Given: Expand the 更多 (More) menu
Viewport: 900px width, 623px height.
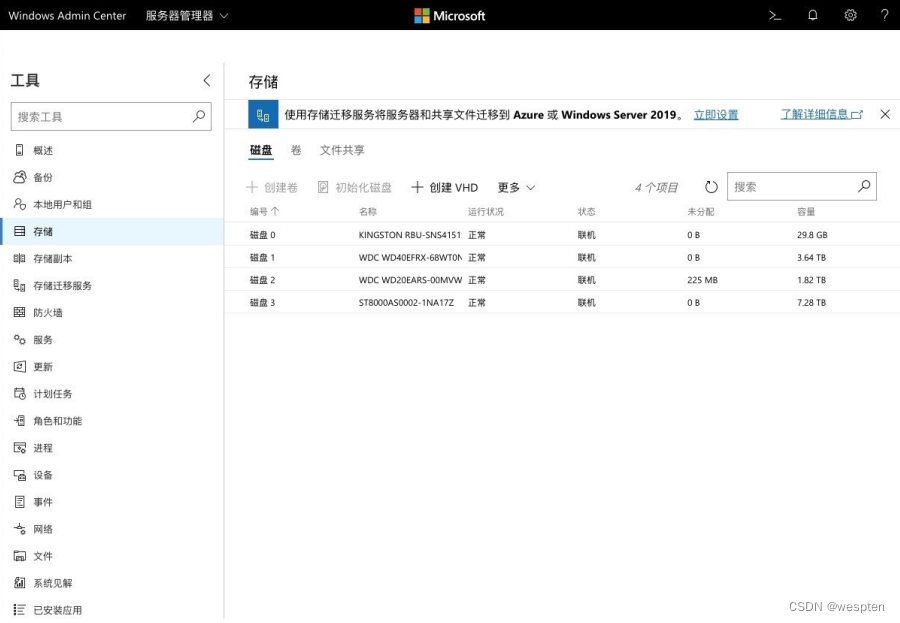Looking at the screenshot, I should pos(516,187).
